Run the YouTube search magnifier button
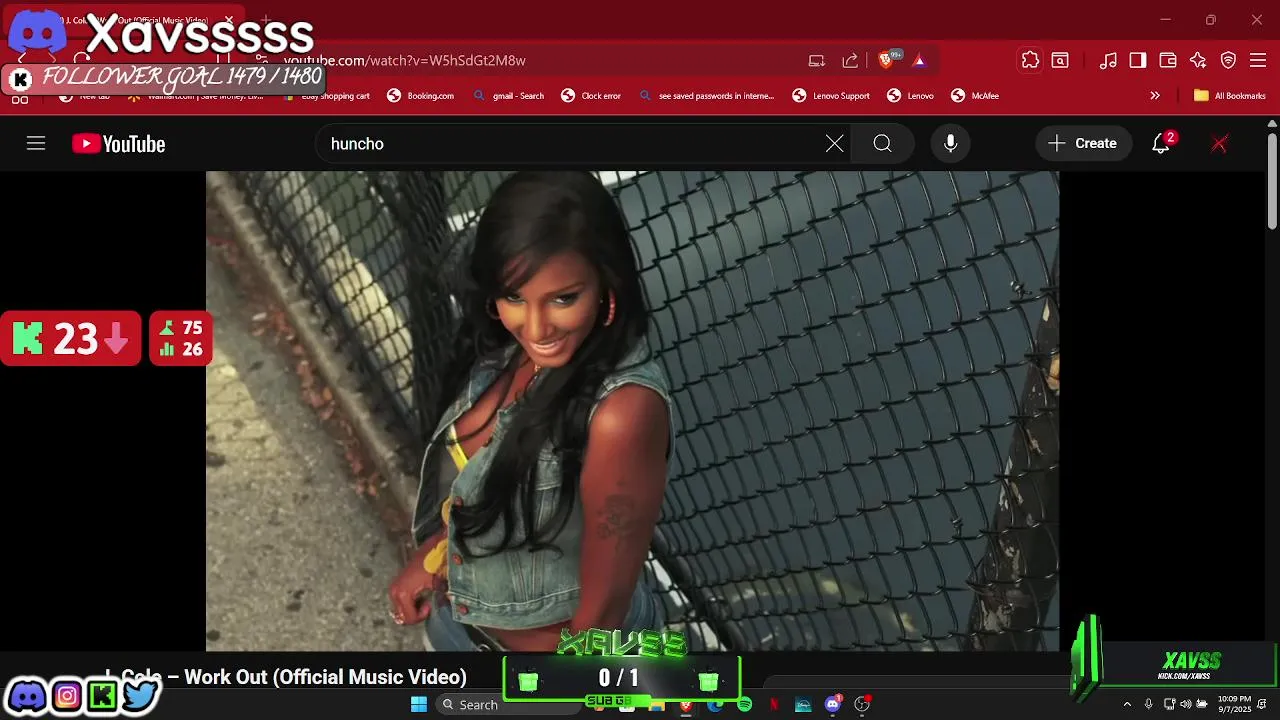1280x720 pixels. pyautogui.click(x=882, y=144)
